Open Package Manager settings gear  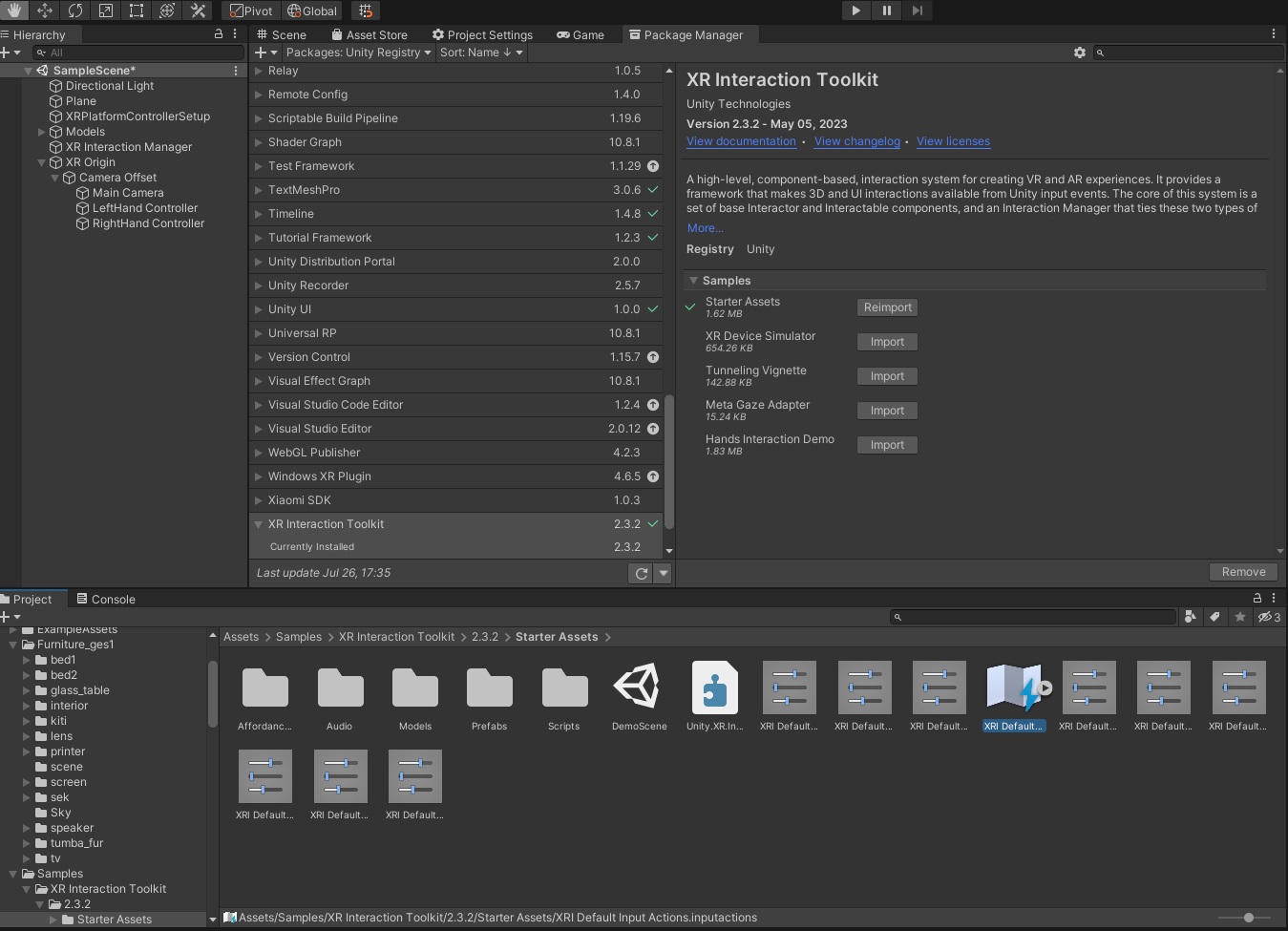[x=1080, y=53]
